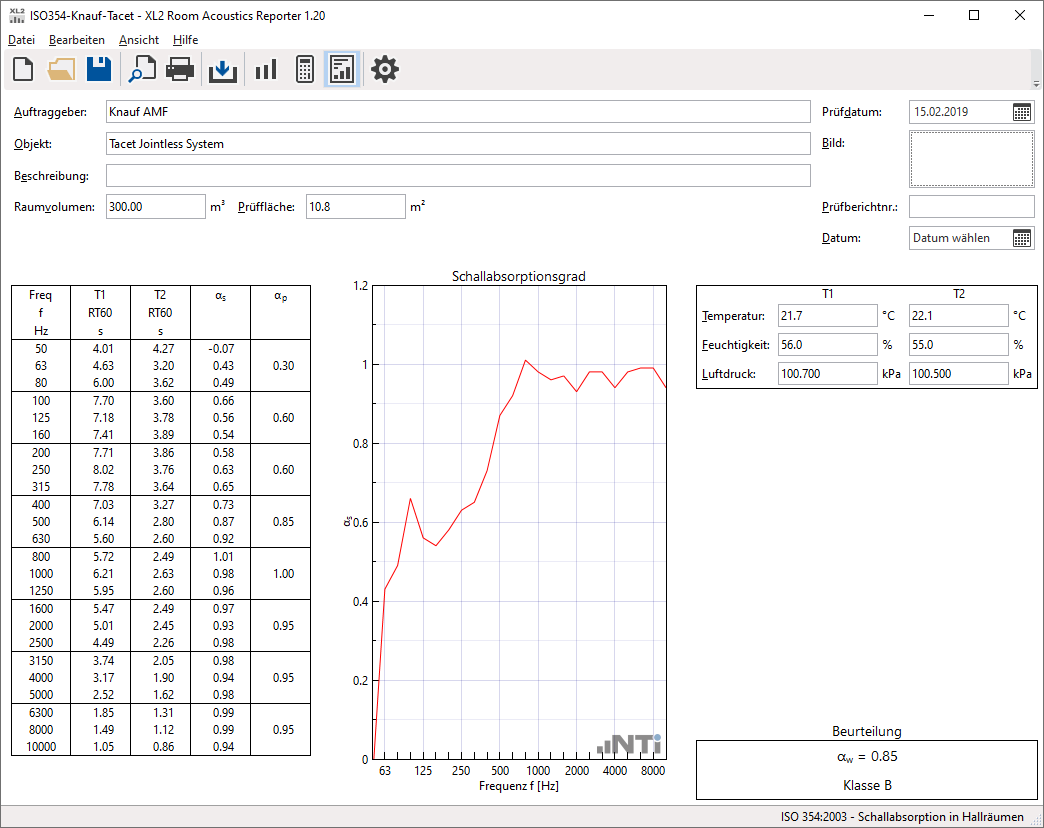1044x828 pixels.
Task: Open settings gear icon
Action: pyautogui.click(x=385, y=69)
